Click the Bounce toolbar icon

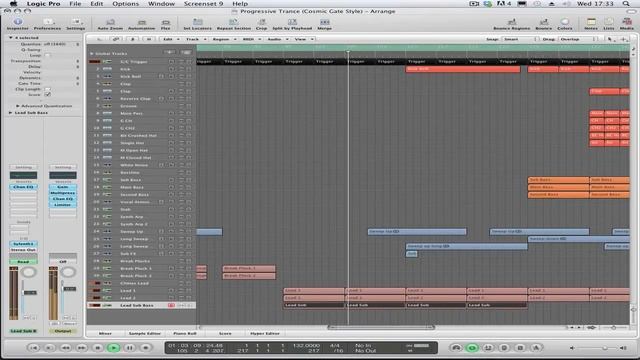(544, 24)
